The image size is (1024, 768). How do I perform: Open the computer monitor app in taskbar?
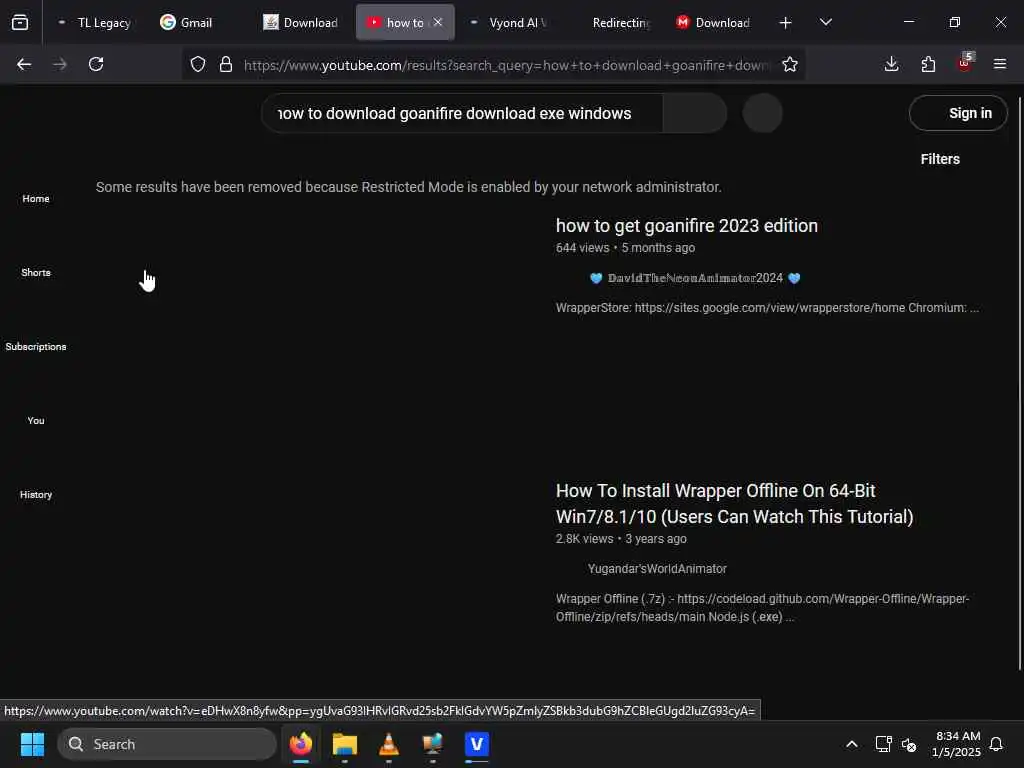tap(432, 744)
